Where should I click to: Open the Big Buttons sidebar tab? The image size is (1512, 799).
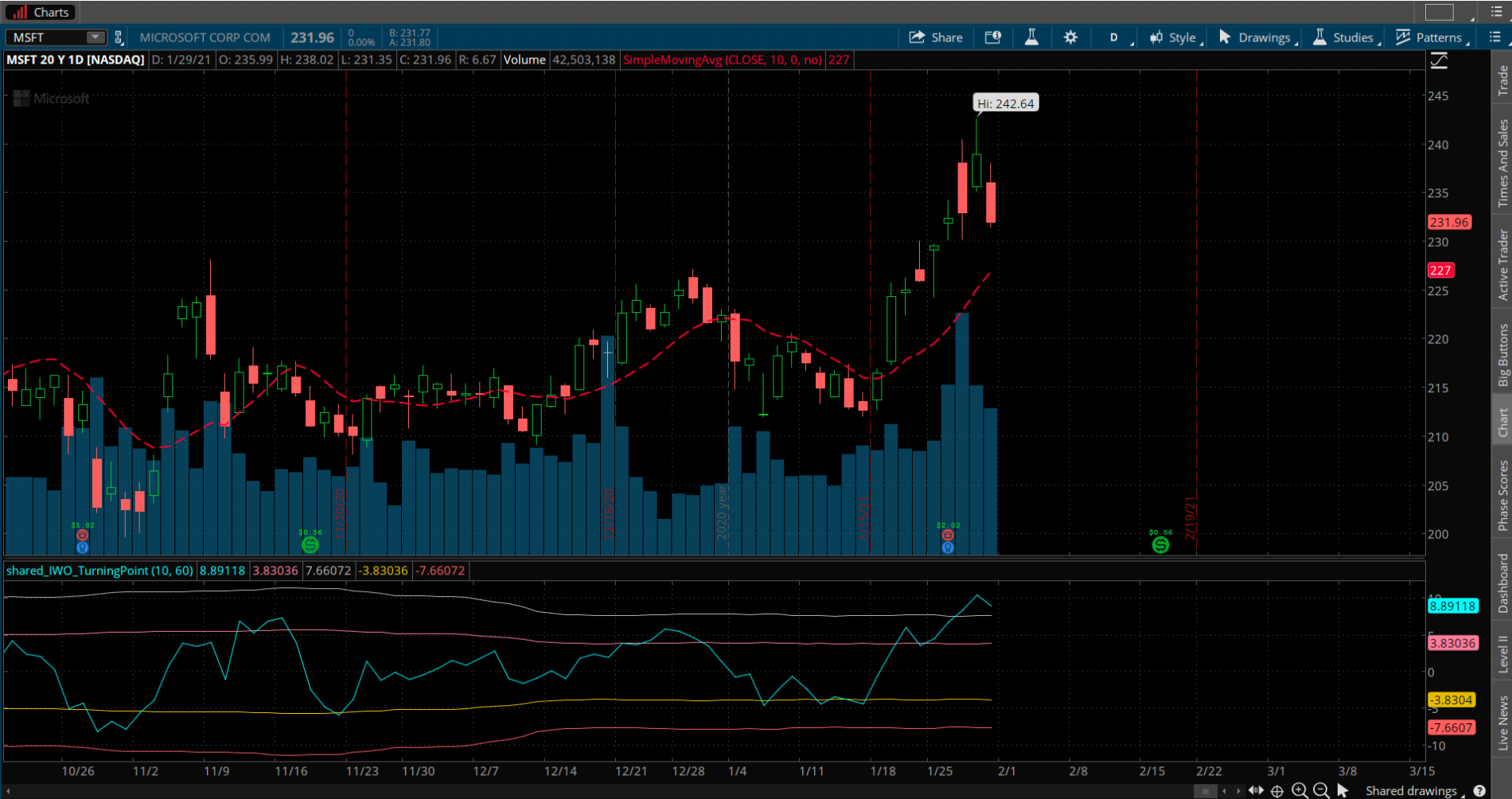point(1502,355)
